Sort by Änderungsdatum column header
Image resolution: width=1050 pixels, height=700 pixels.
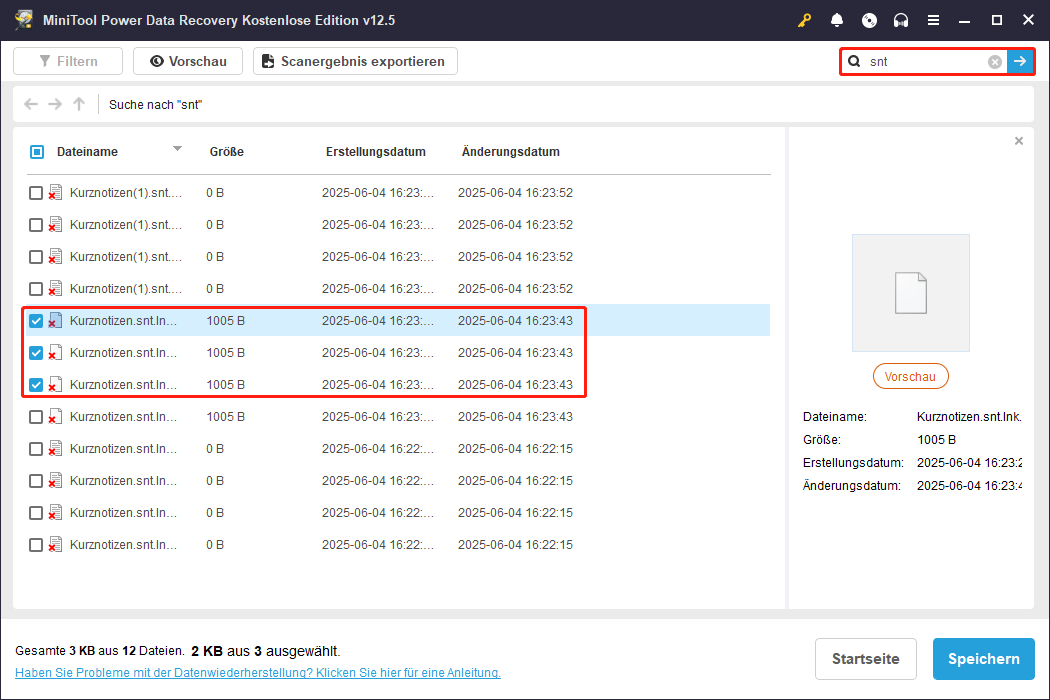coord(511,152)
